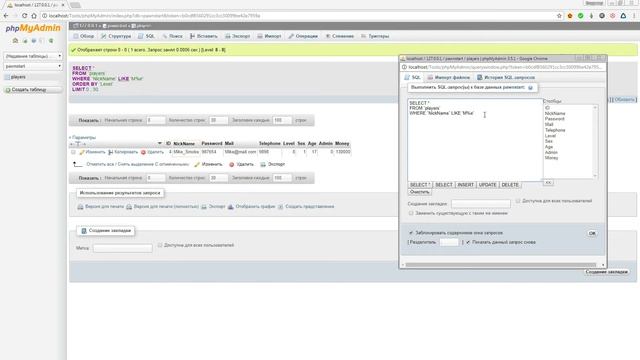Open 'Версия для печати (полностью)' link
The width and height of the screenshot is (640, 360).
[x=162, y=207]
